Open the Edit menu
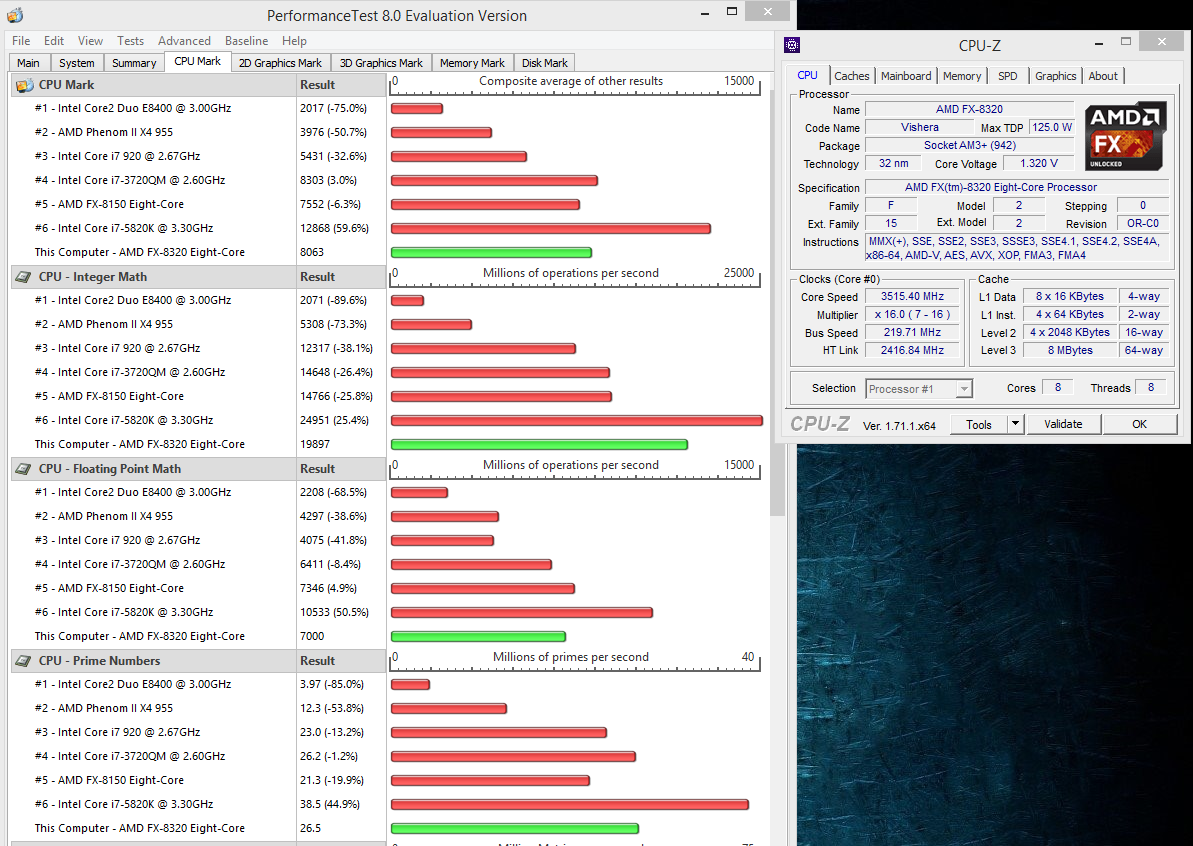 [x=54, y=41]
